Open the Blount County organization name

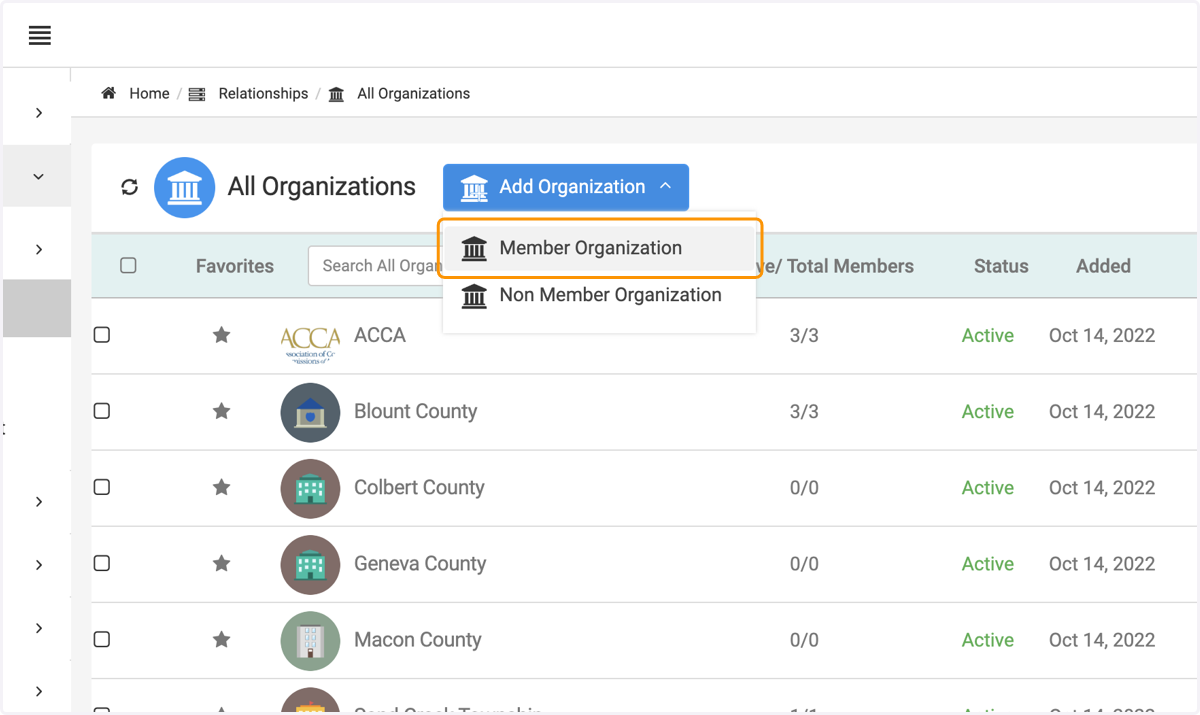tap(415, 411)
